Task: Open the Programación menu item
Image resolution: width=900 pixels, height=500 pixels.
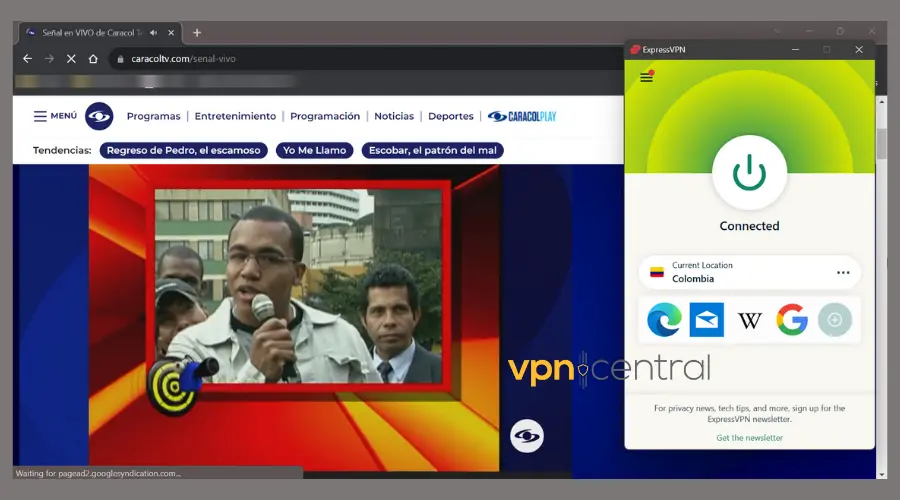Action: tap(325, 116)
